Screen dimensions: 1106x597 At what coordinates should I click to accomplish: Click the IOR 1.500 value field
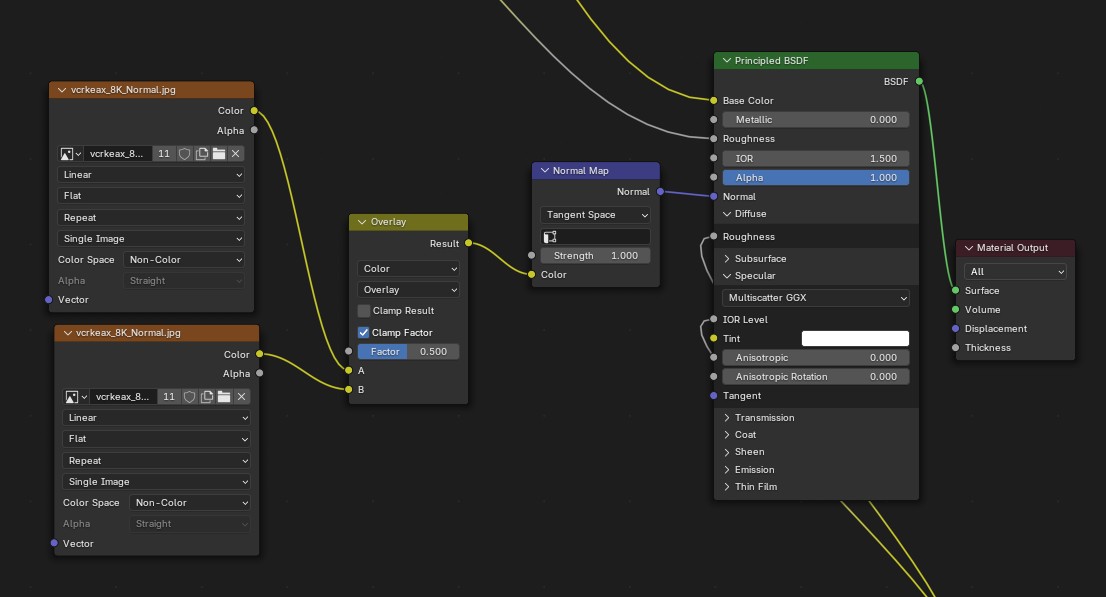pos(816,159)
